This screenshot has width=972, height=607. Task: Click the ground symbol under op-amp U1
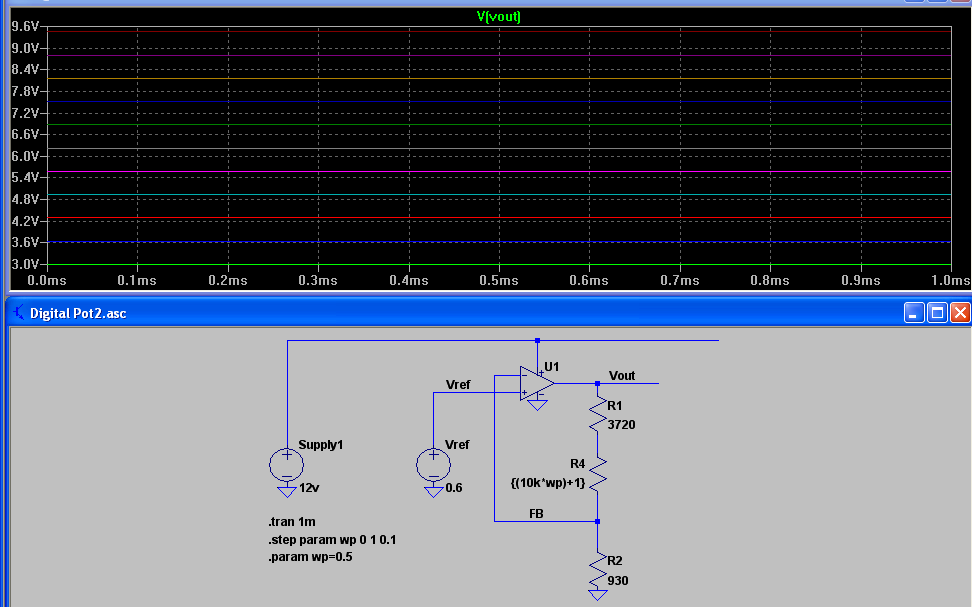coord(537,405)
